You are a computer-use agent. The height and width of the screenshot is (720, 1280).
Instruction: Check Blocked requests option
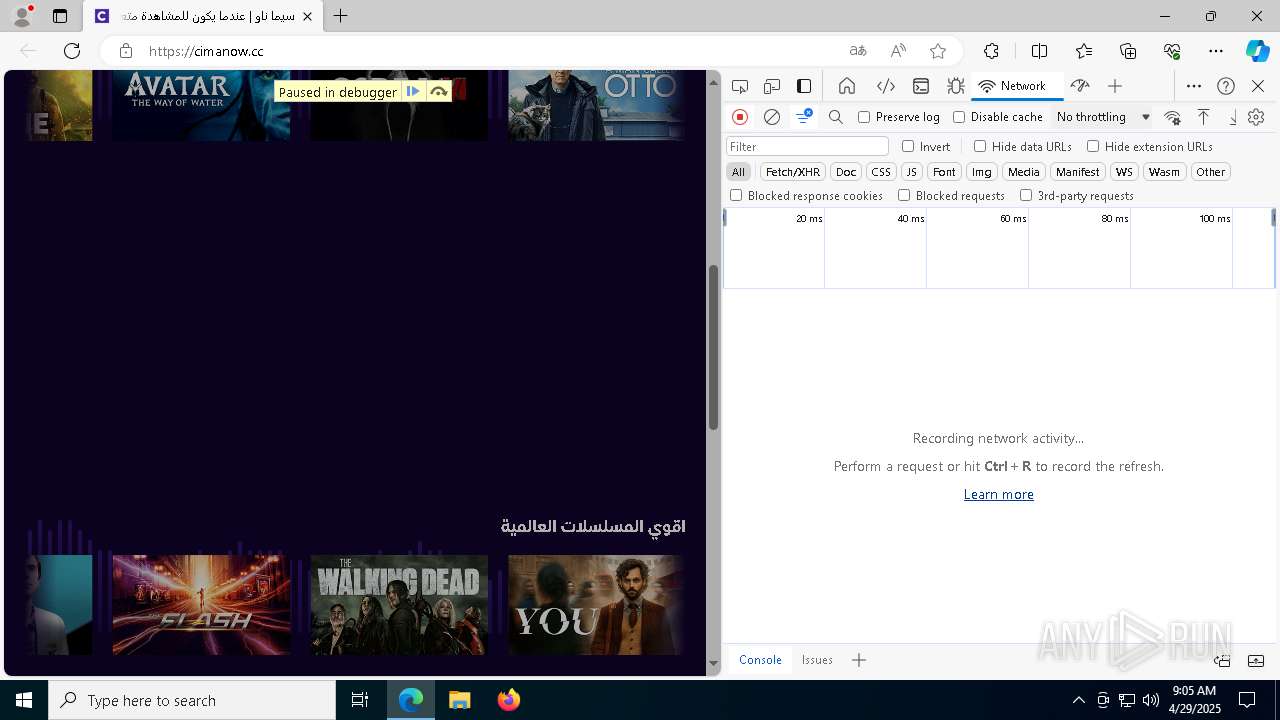904,195
